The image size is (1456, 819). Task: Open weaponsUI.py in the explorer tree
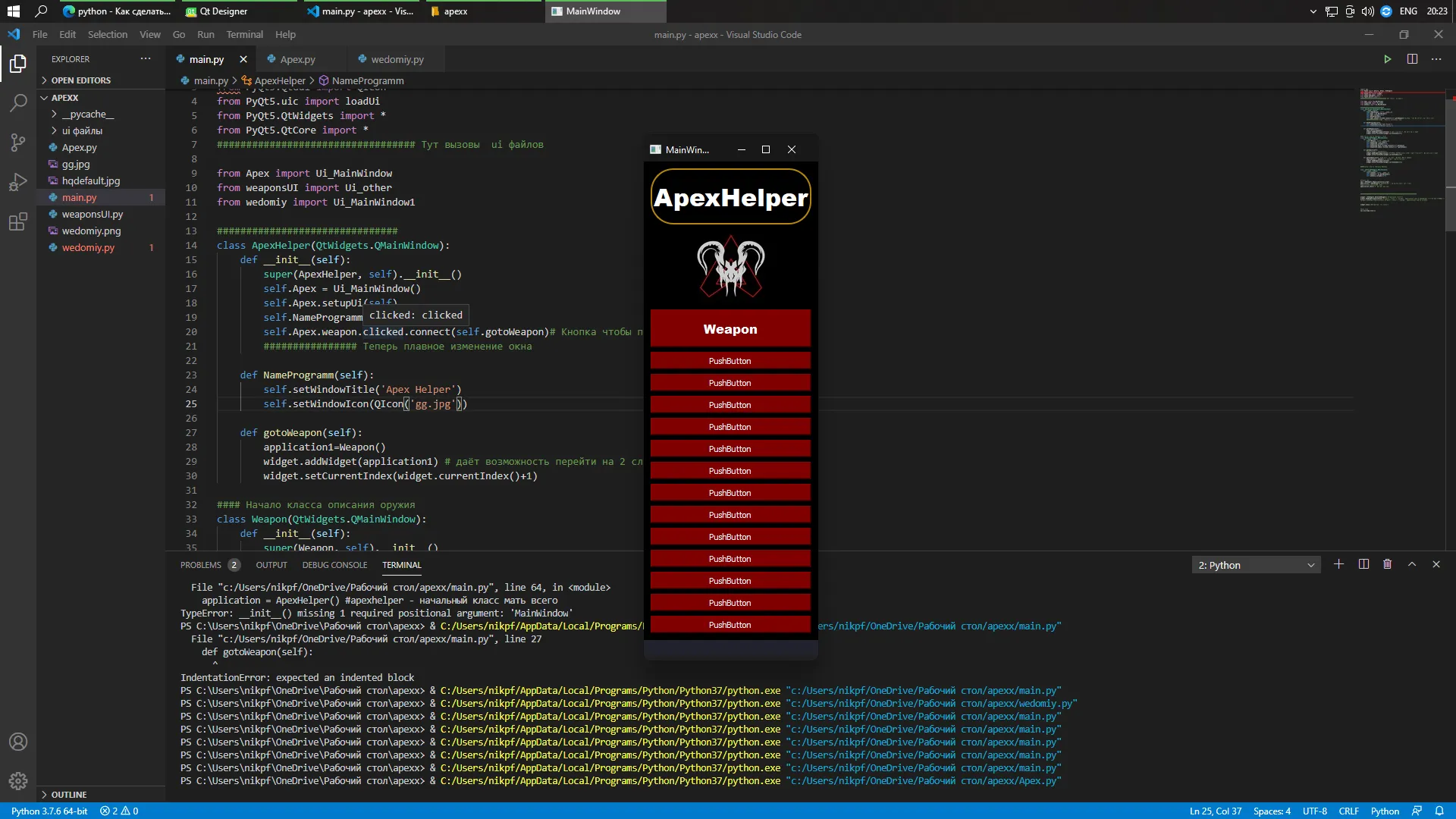tap(93, 215)
